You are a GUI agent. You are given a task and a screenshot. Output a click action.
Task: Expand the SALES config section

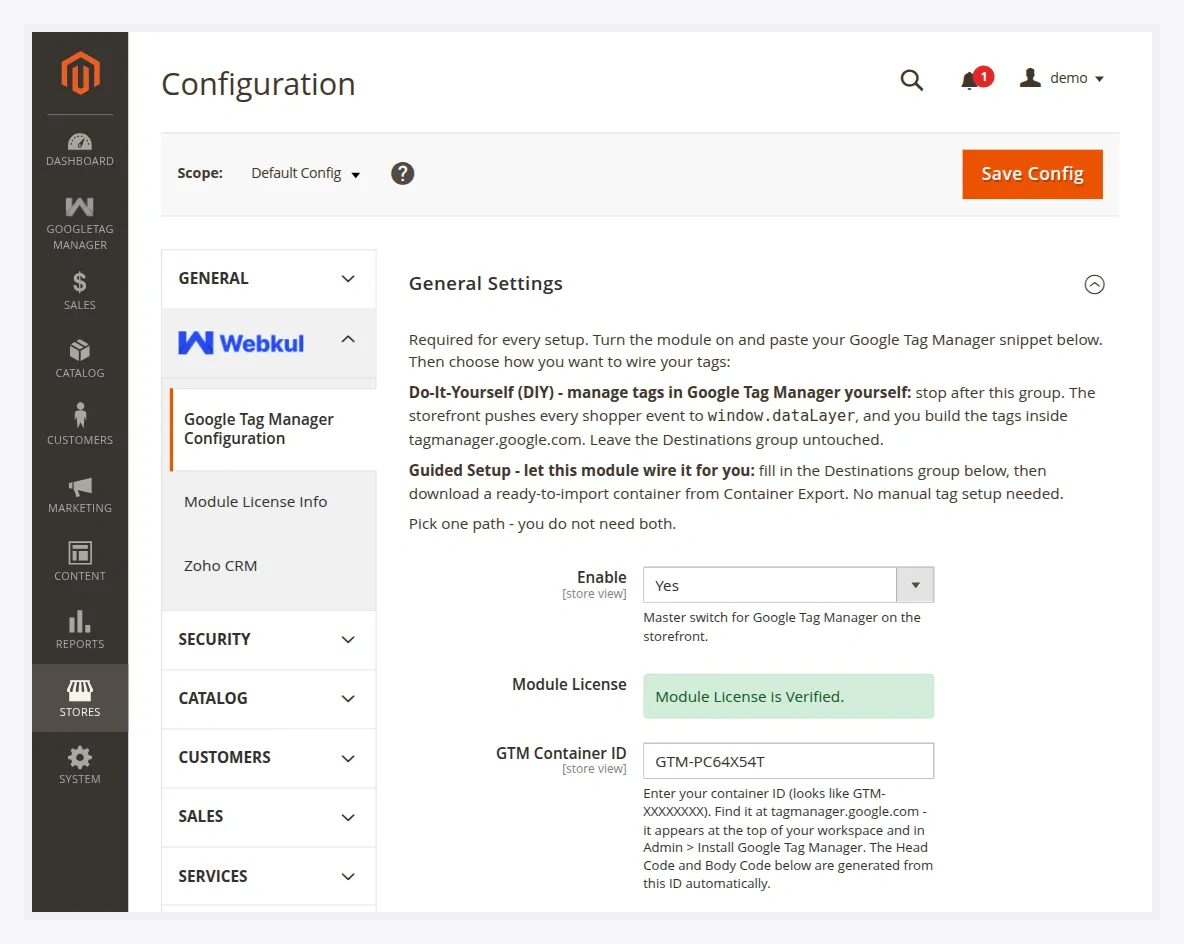[269, 817]
